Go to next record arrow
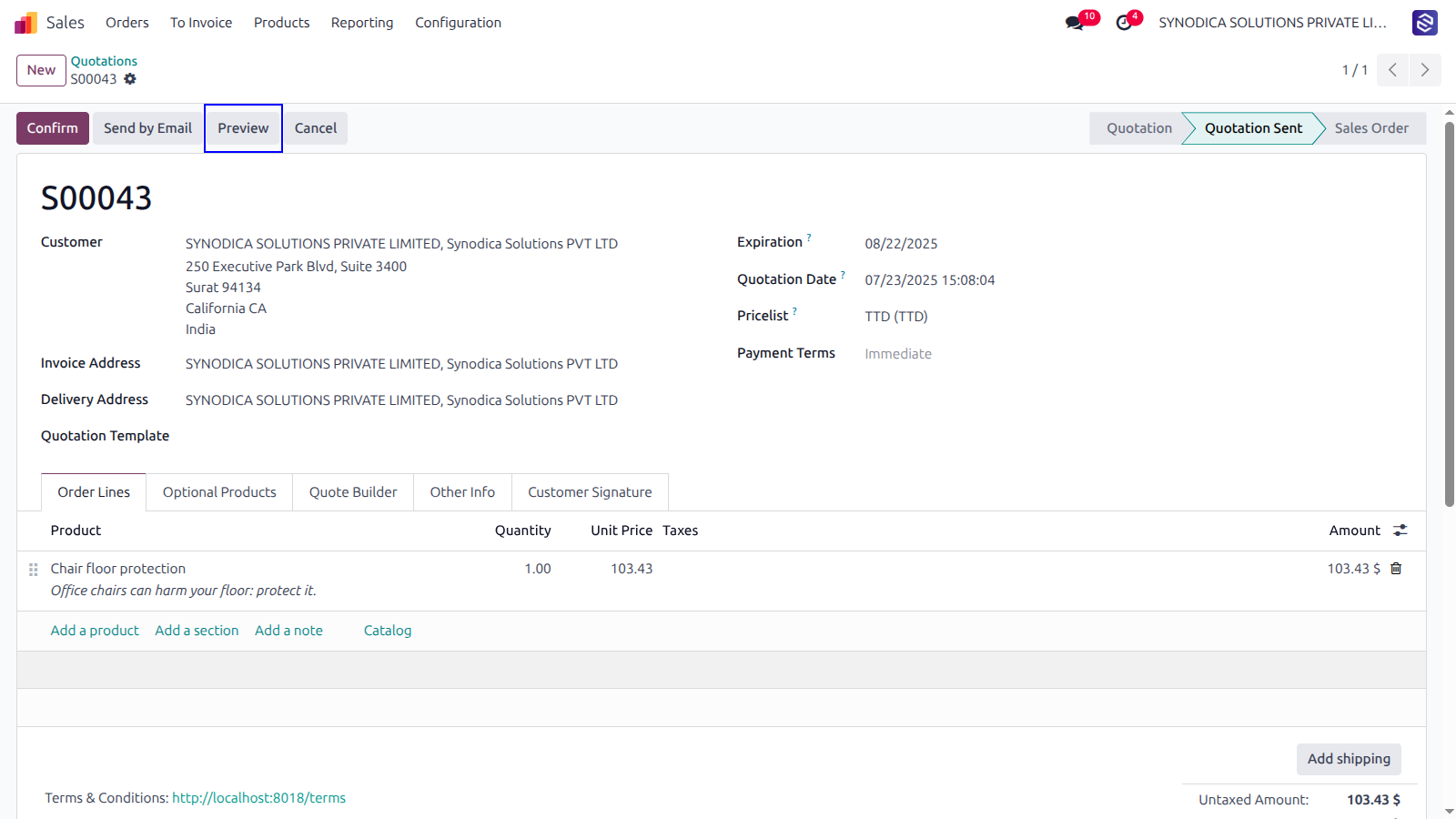 [x=1425, y=70]
